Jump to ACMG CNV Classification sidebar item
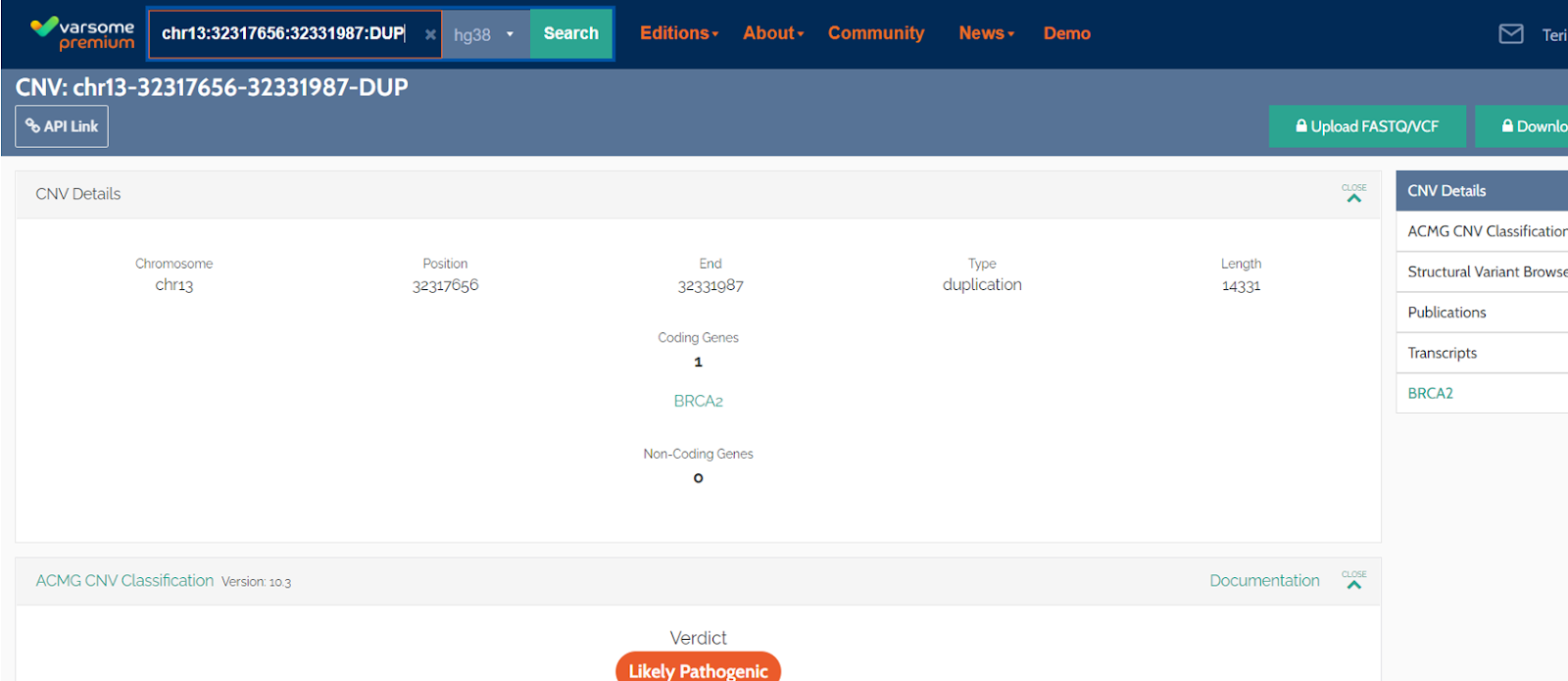Viewport: 1568px width, 681px height. pos(1482,231)
